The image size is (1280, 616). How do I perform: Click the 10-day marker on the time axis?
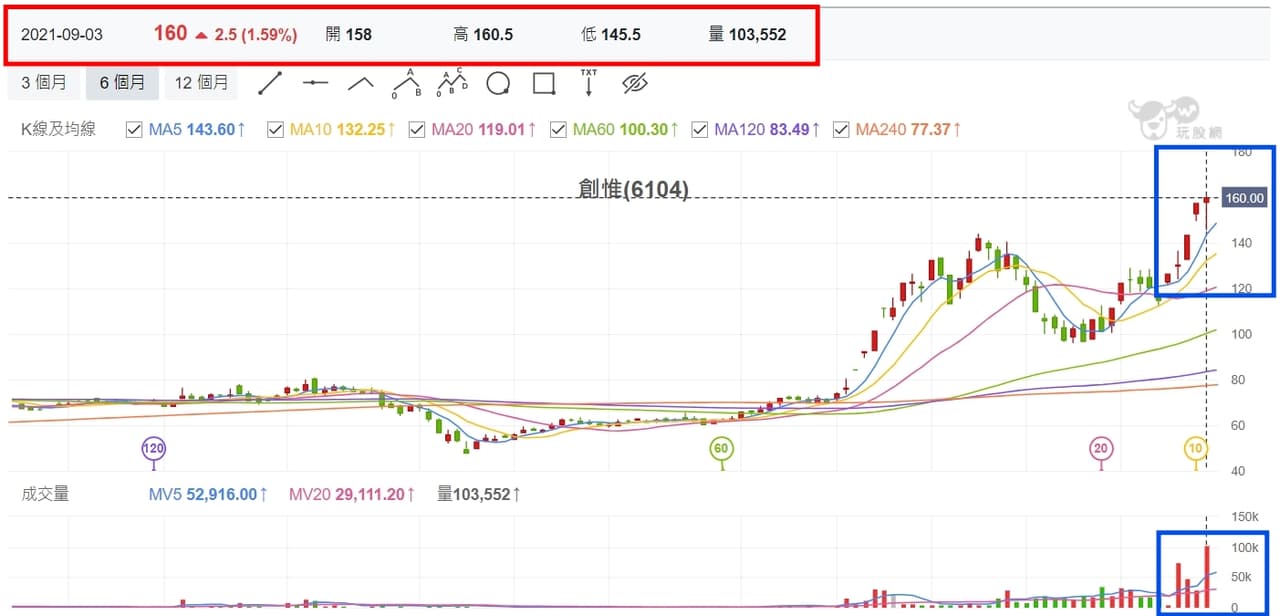(x=1196, y=449)
